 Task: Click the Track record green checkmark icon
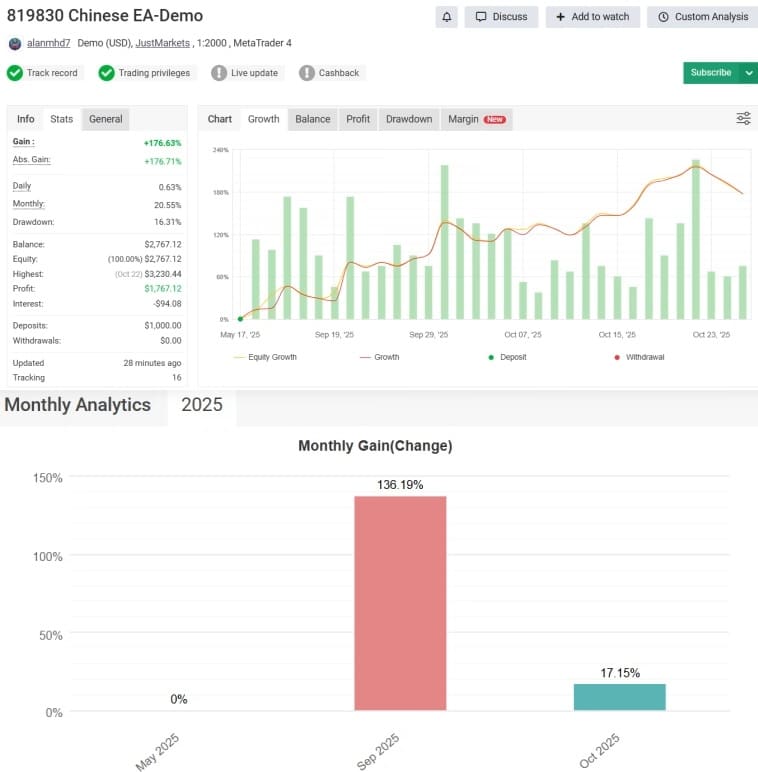pyautogui.click(x=15, y=73)
